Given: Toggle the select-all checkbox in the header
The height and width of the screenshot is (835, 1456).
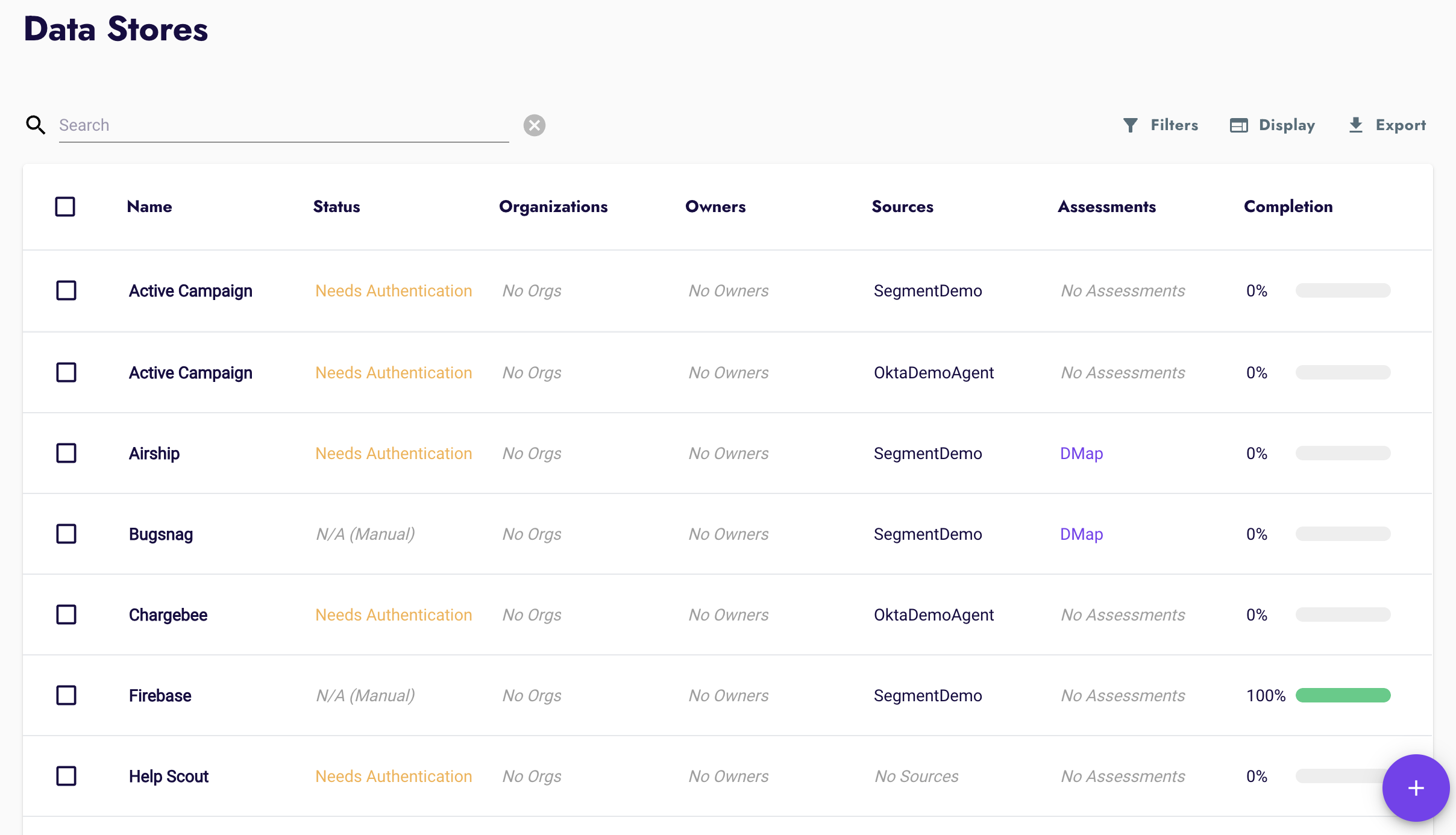Looking at the screenshot, I should [x=65, y=207].
